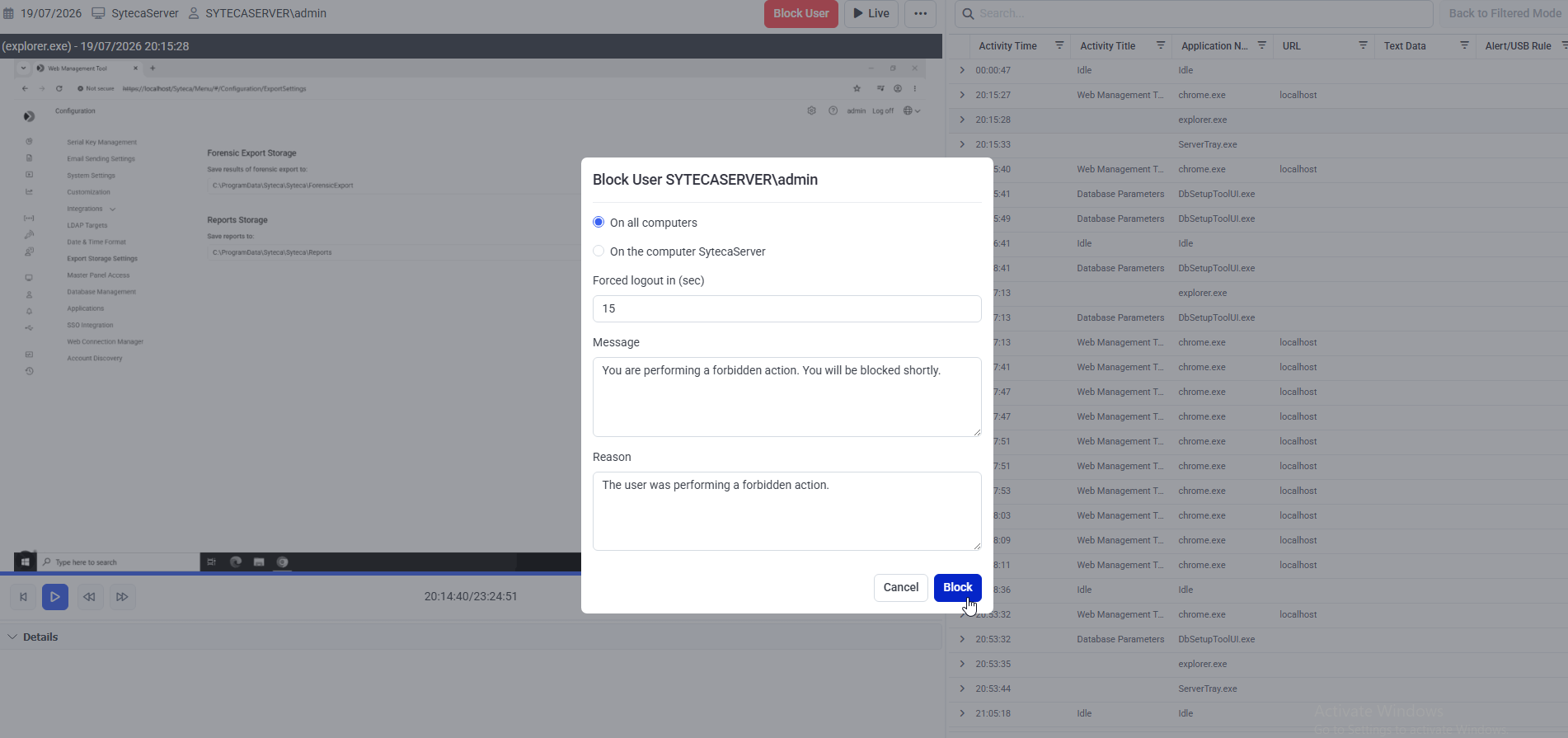The height and width of the screenshot is (738, 1568).
Task: Click the red Block User button
Action: pyautogui.click(x=800, y=13)
